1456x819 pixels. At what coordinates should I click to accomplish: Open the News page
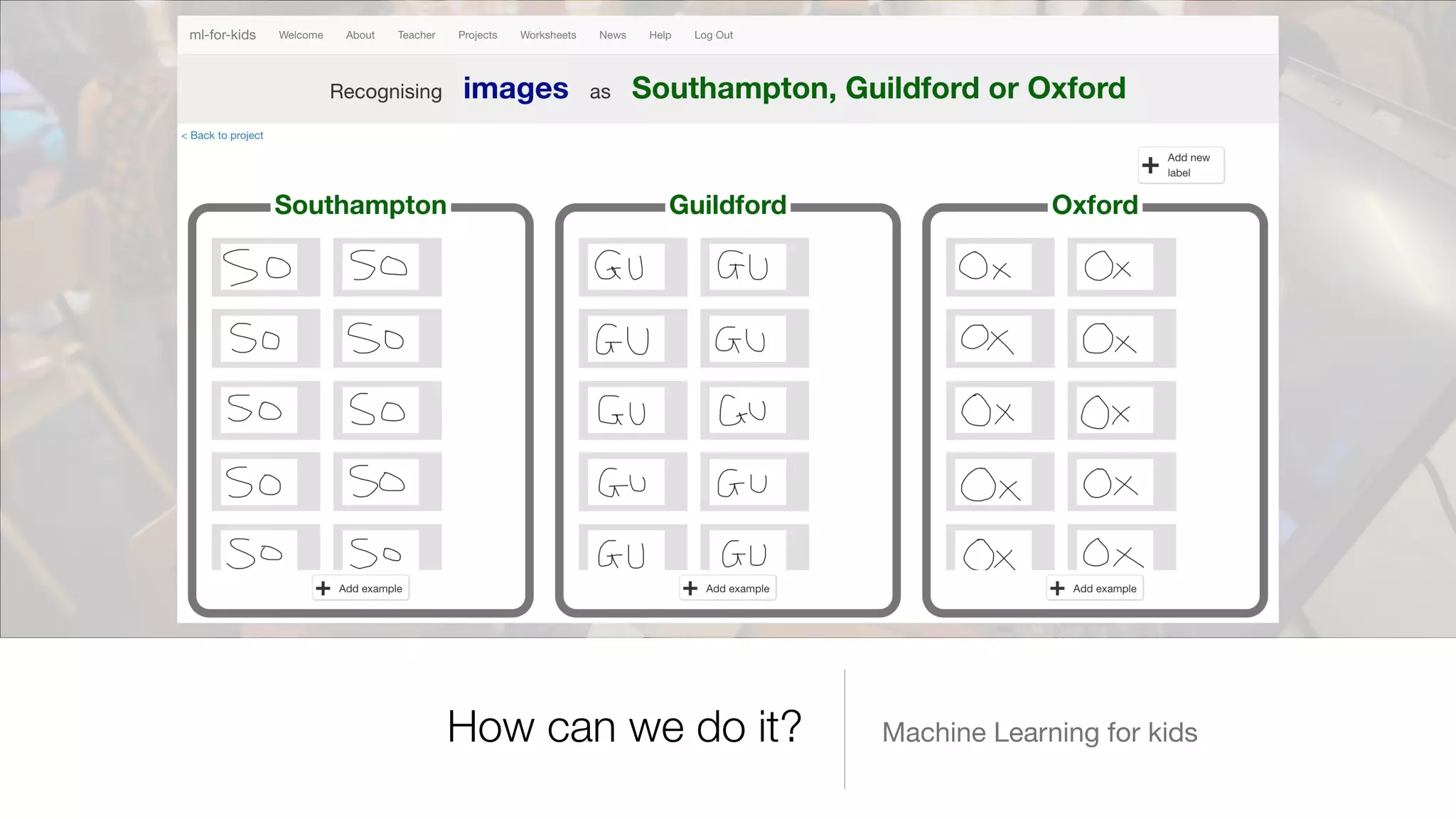(613, 35)
